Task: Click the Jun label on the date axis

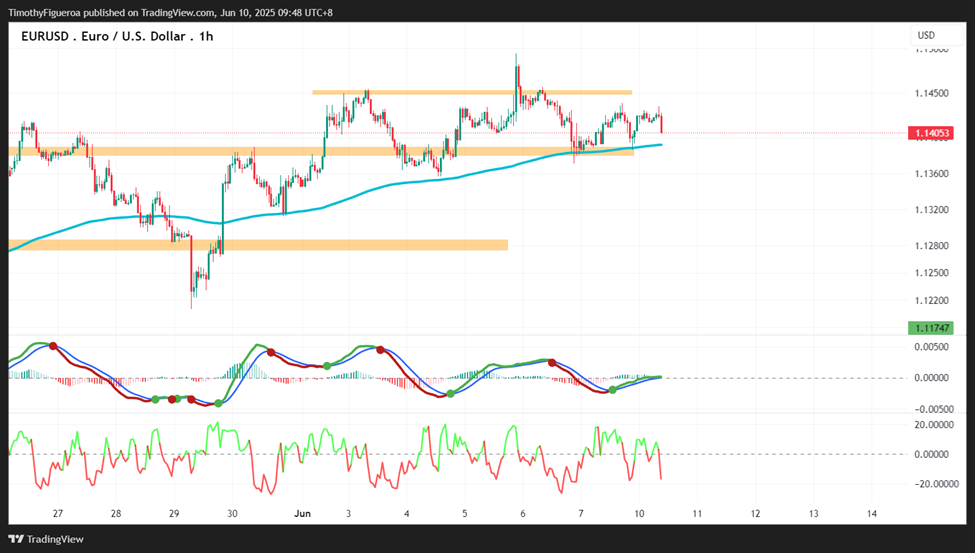Action: 302,514
